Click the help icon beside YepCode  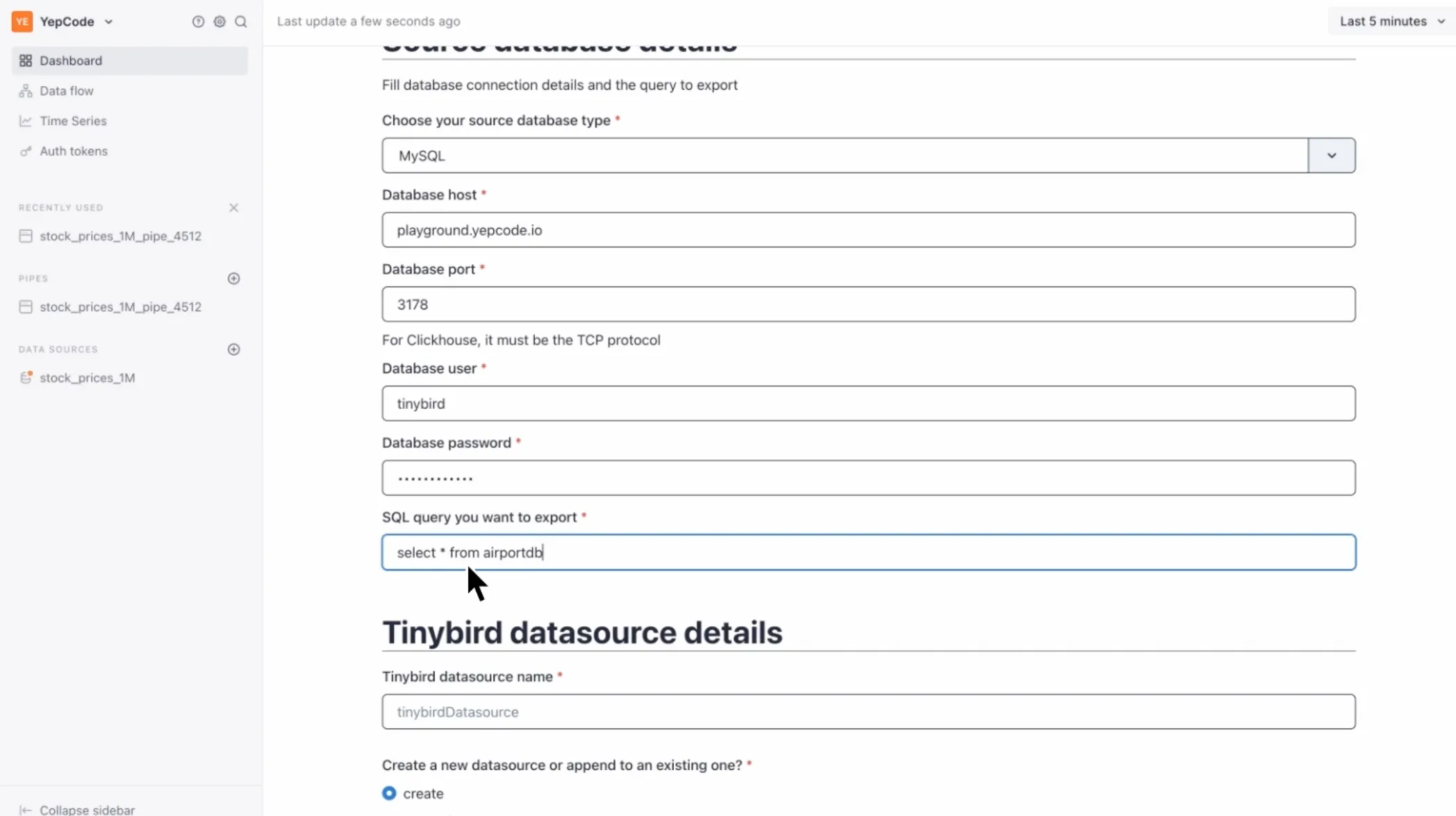click(x=198, y=22)
